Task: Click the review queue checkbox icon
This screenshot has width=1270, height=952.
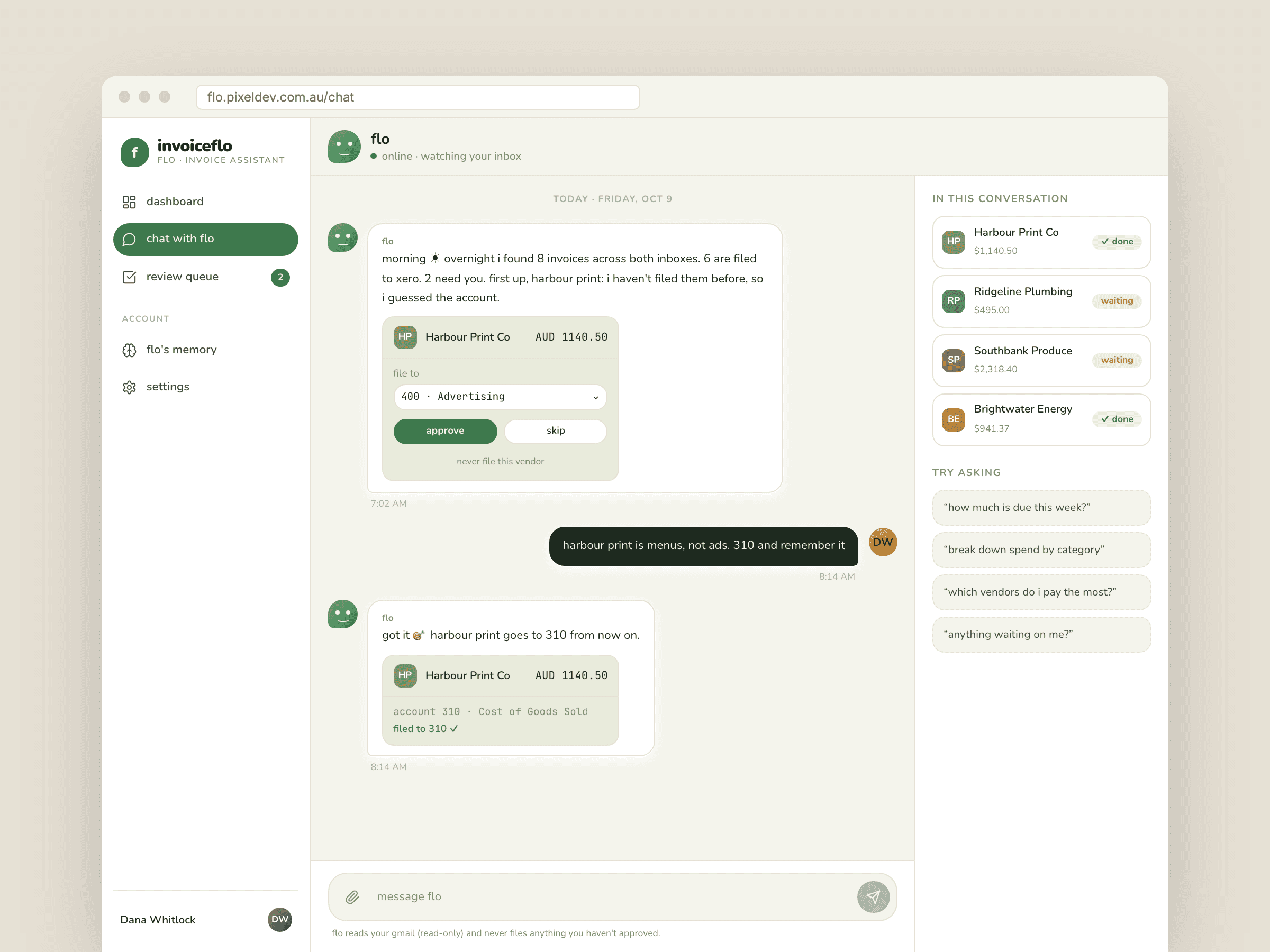Action: coord(129,277)
